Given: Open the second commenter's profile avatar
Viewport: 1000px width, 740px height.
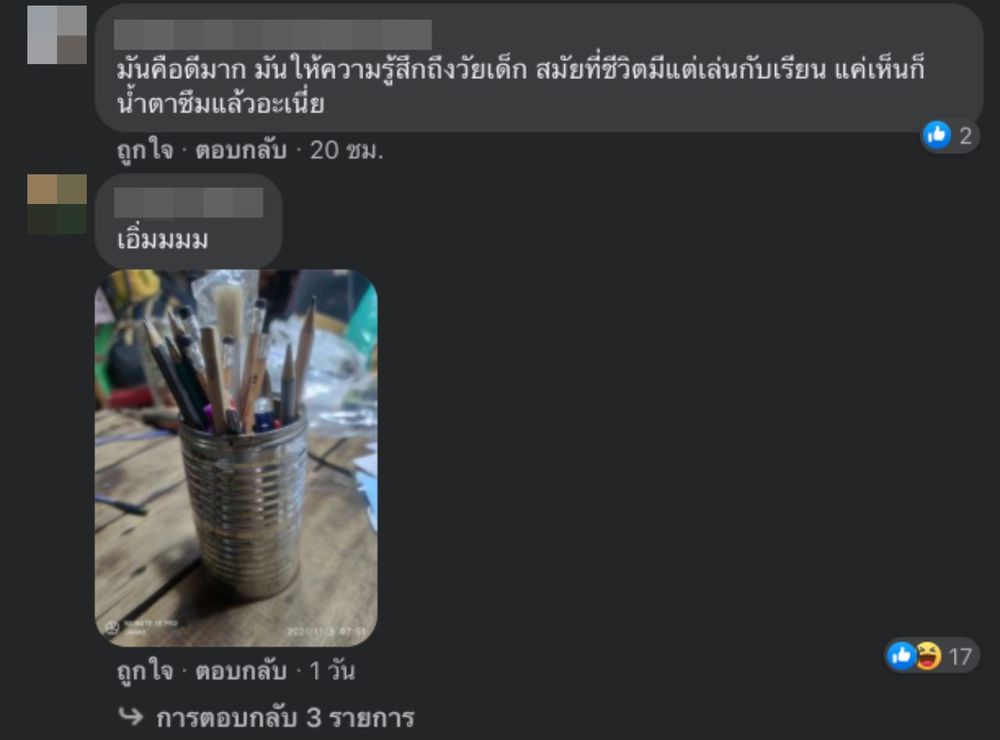Looking at the screenshot, I should tap(57, 204).
